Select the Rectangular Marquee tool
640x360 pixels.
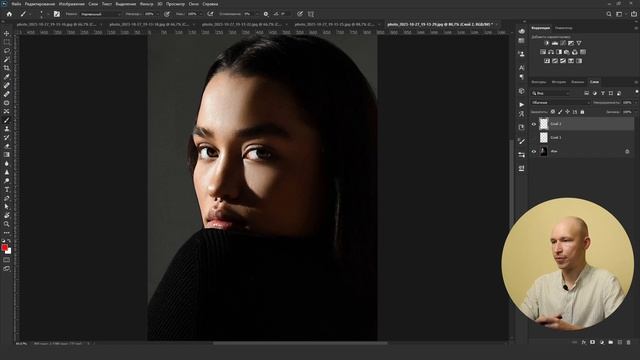pyautogui.click(x=7, y=42)
